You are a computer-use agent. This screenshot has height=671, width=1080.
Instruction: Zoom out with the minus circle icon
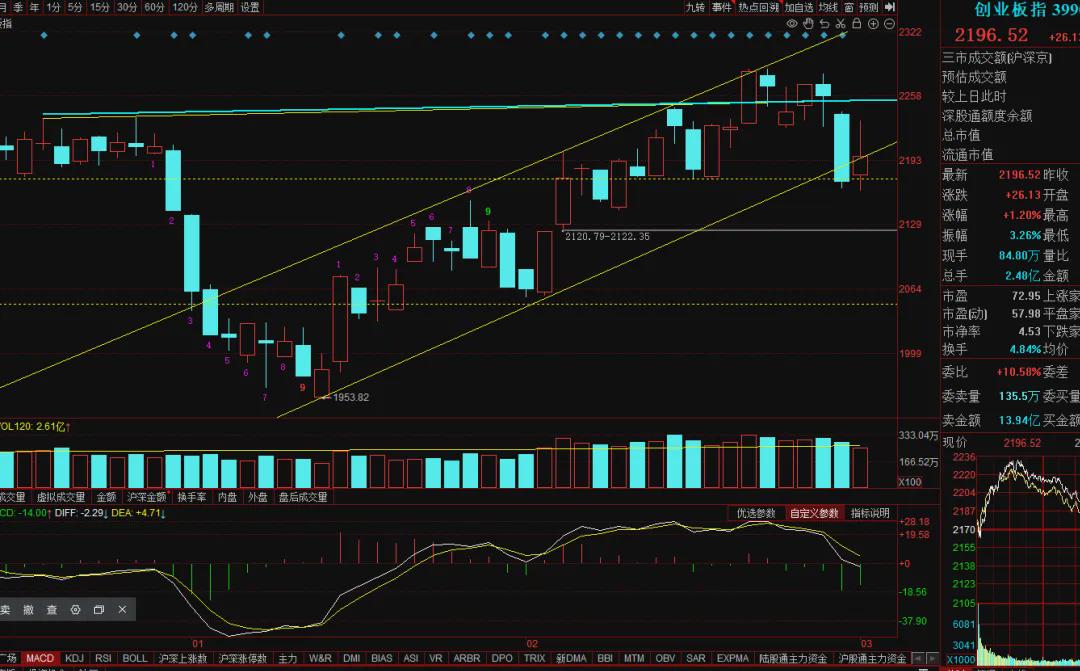(x=889, y=24)
